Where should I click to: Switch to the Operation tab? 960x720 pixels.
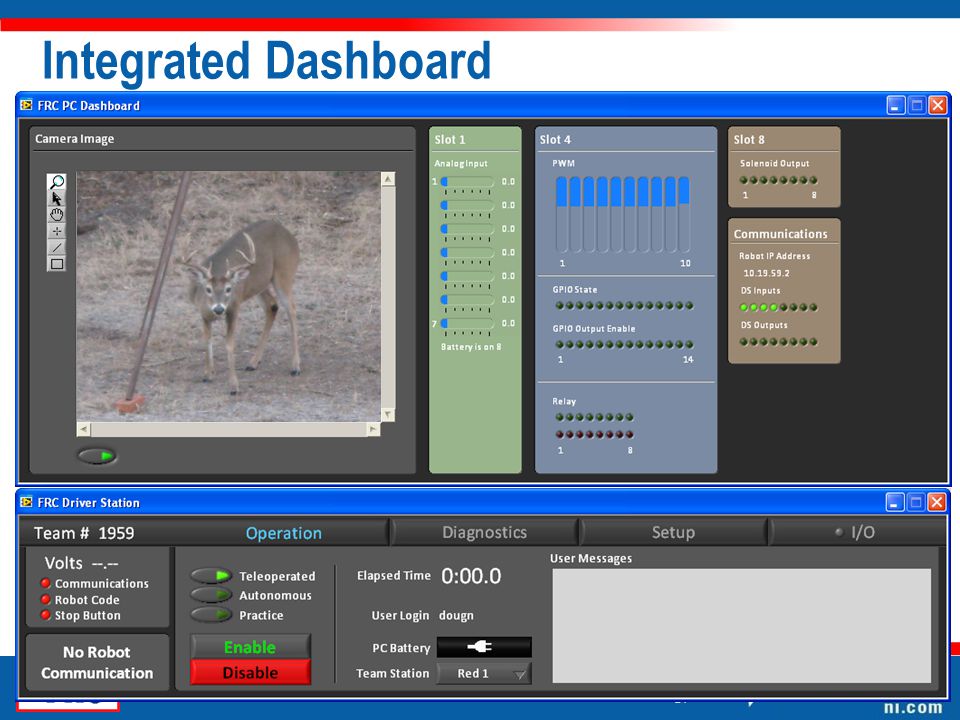click(x=283, y=533)
